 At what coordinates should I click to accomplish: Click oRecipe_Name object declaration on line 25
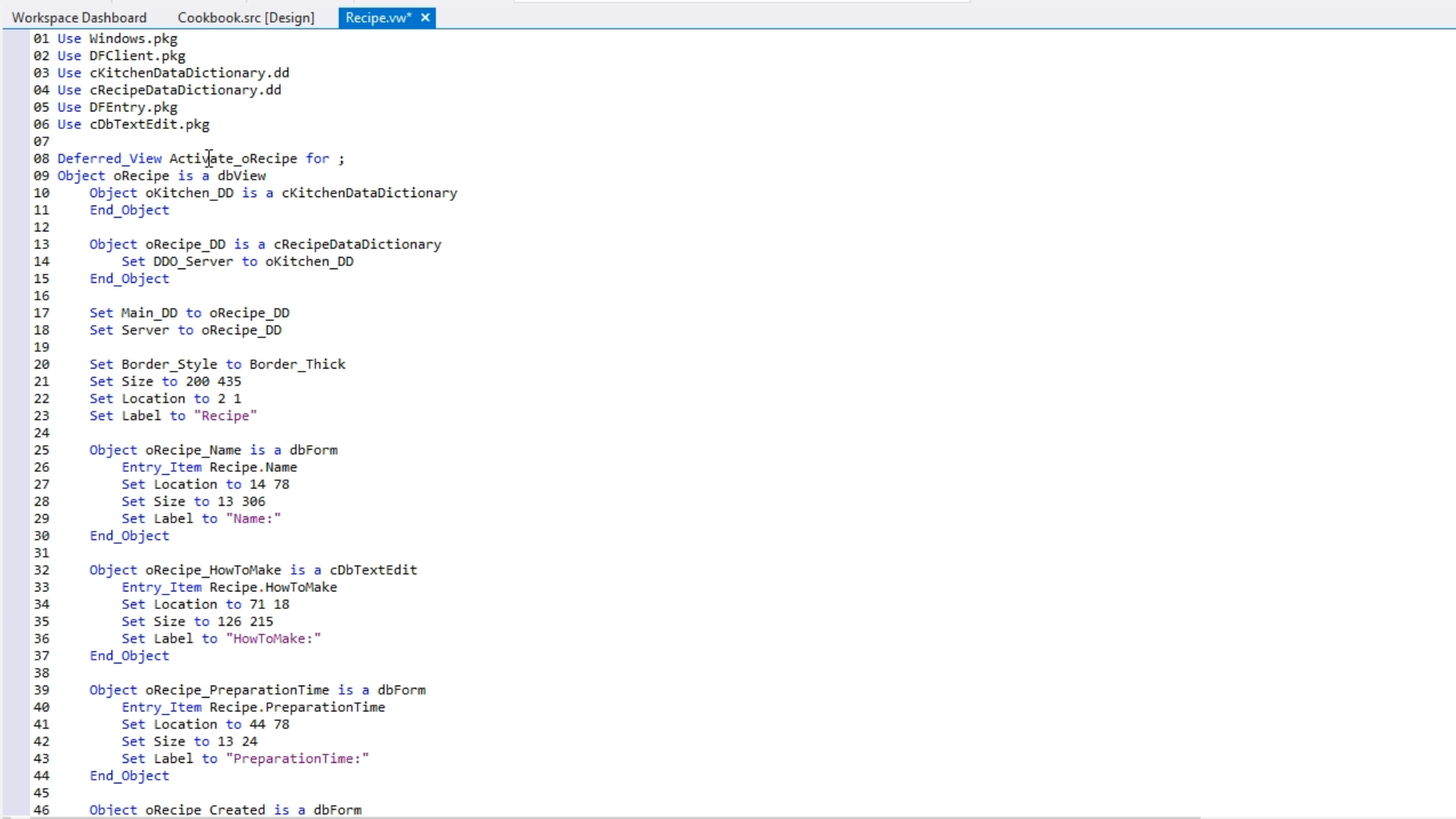pyautogui.click(x=193, y=450)
